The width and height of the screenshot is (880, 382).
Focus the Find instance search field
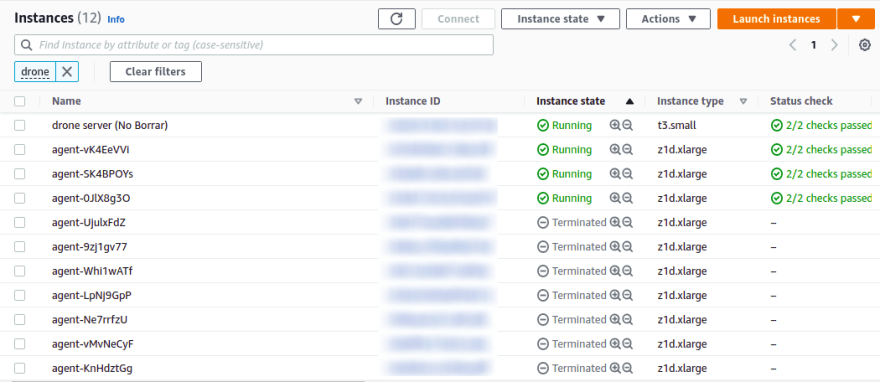(254, 45)
